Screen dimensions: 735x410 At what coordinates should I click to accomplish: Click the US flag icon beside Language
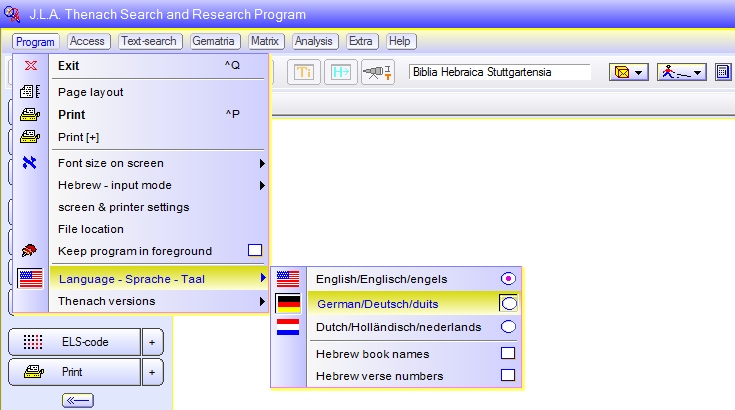coord(30,279)
